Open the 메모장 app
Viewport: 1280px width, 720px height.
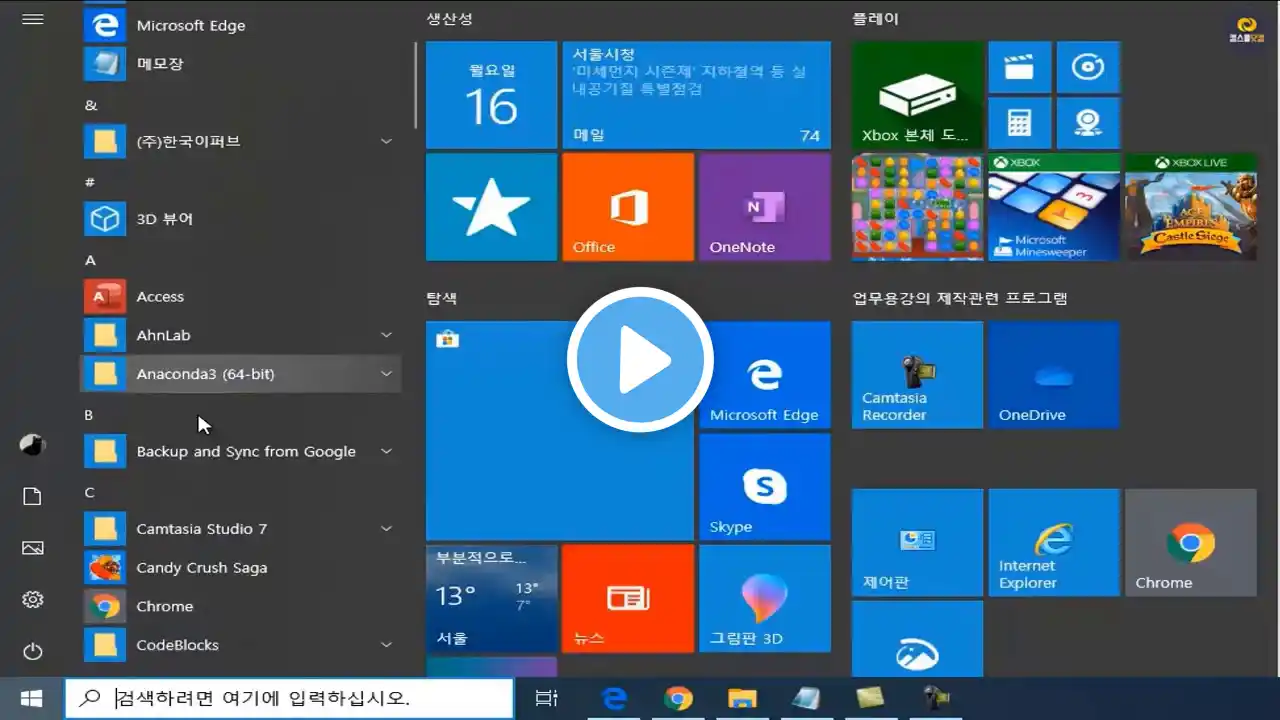(x=240, y=64)
